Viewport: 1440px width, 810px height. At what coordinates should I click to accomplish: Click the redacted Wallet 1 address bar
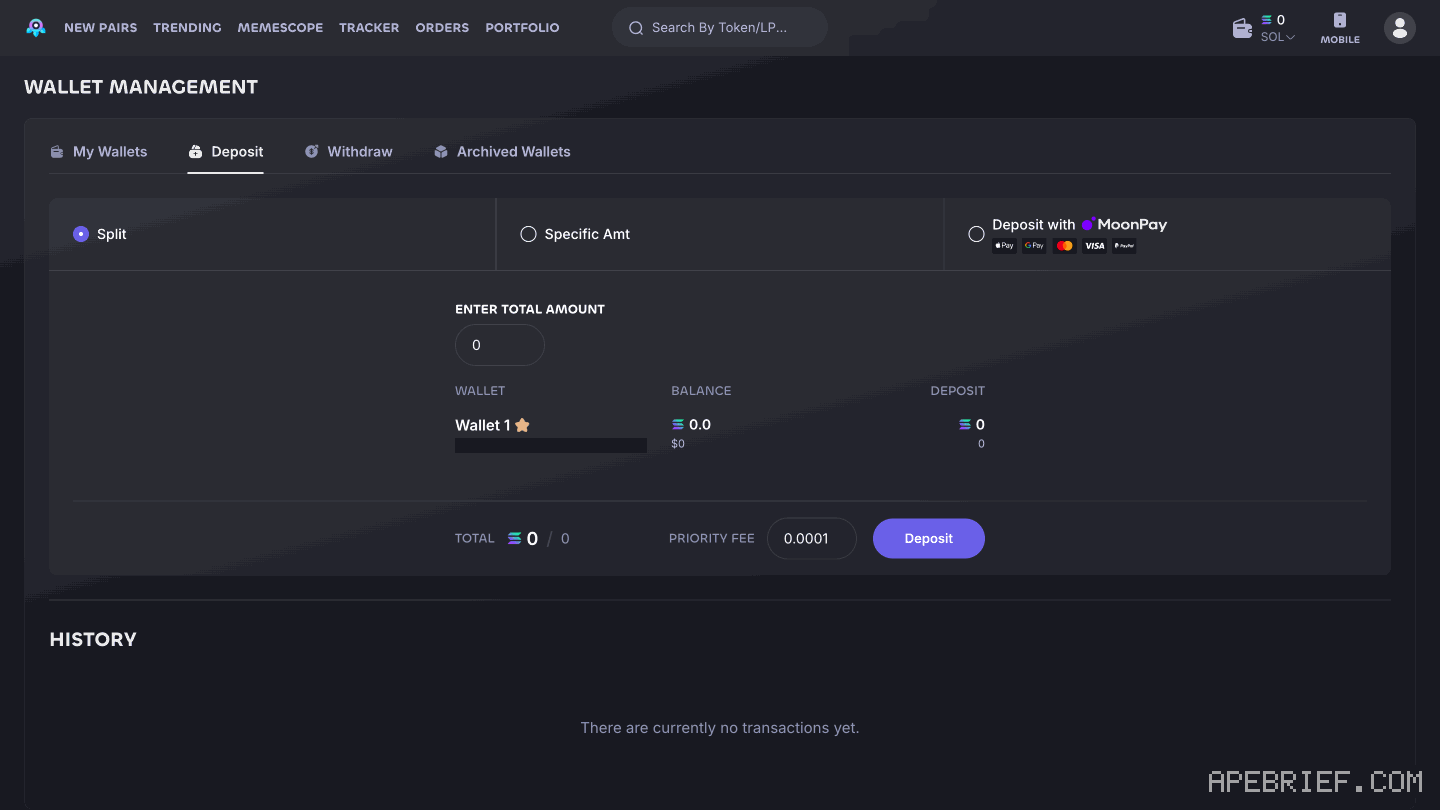(551, 445)
